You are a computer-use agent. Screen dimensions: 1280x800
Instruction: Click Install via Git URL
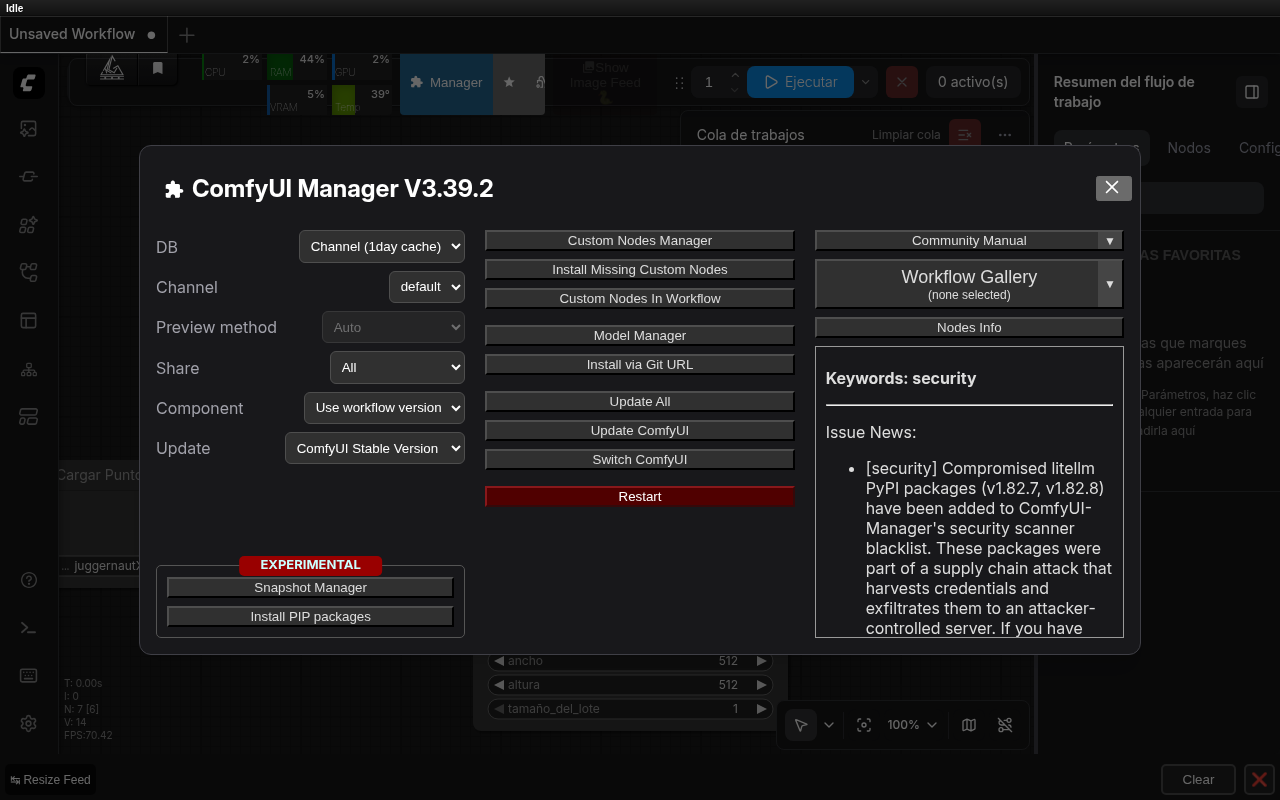coord(640,364)
